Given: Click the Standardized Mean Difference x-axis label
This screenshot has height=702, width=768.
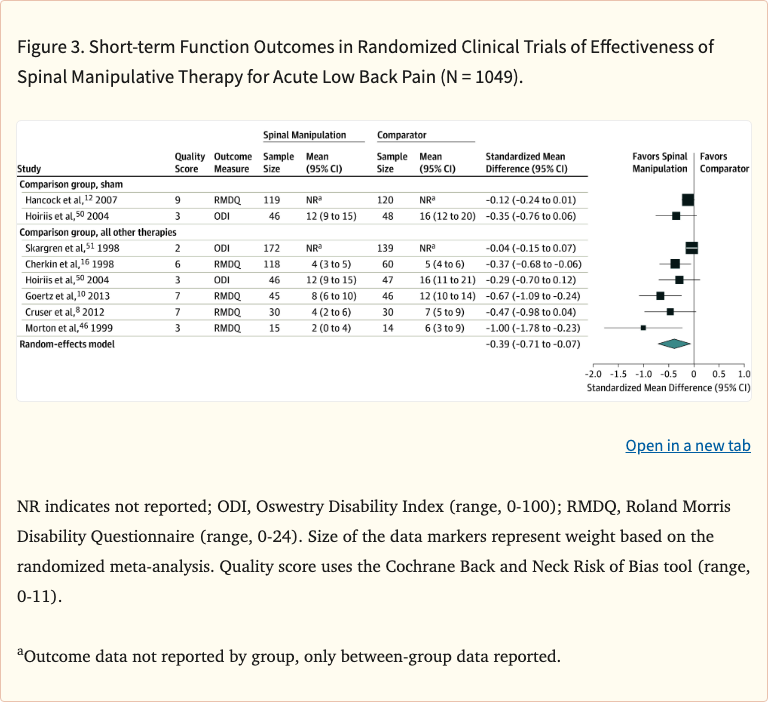Looking at the screenshot, I should [668, 386].
